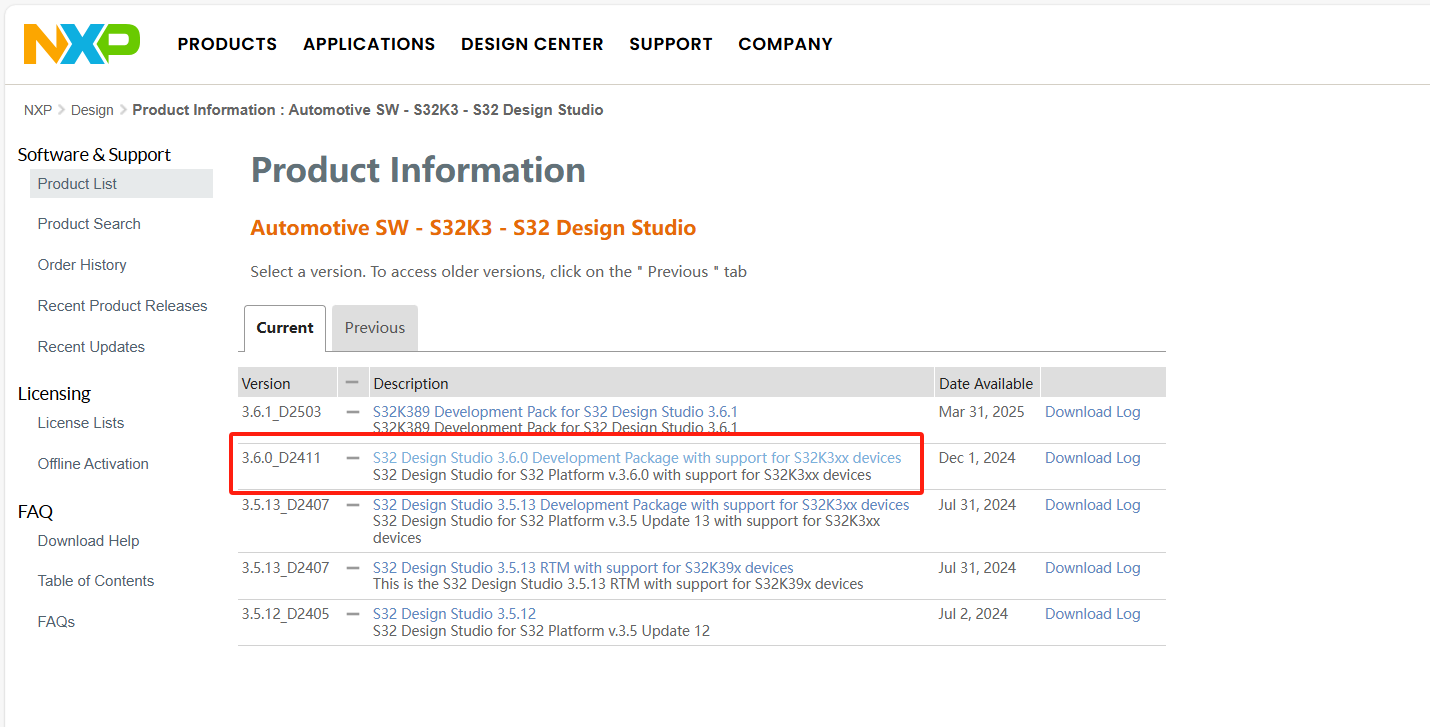Image resolution: width=1430 pixels, height=727 pixels.
Task: Click the NXP logo
Action: pos(82,44)
